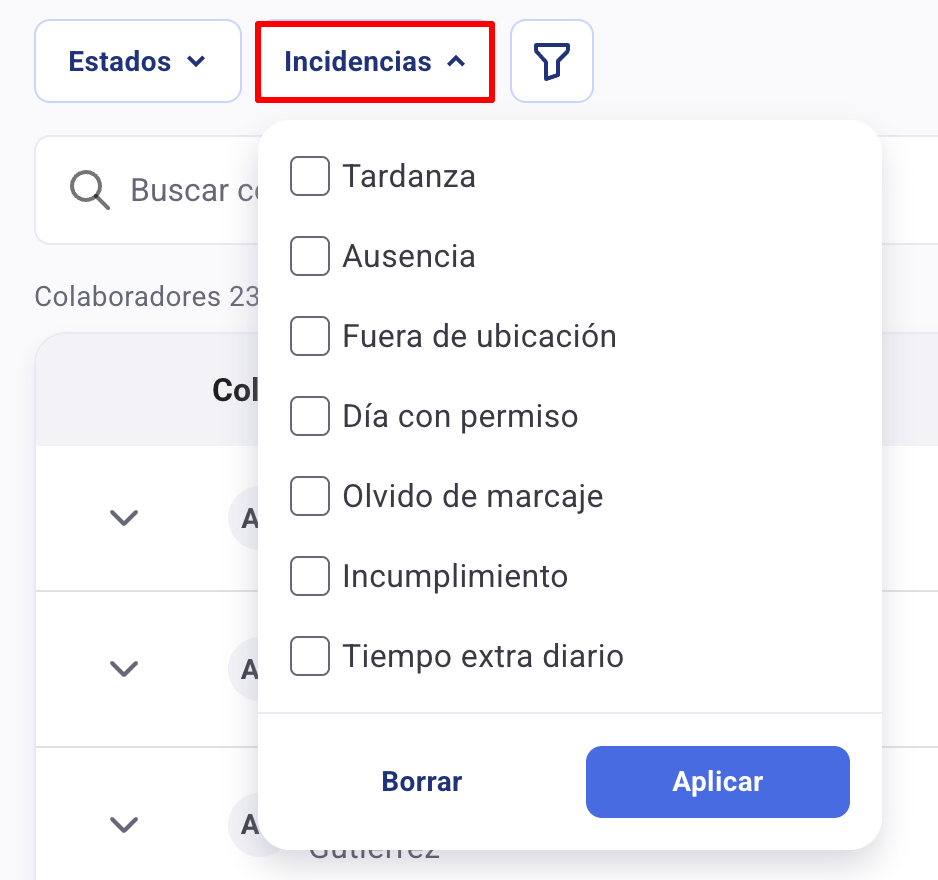This screenshot has width=938, height=880.
Task: Enable the Ausencia filter checkbox
Action: click(x=310, y=257)
